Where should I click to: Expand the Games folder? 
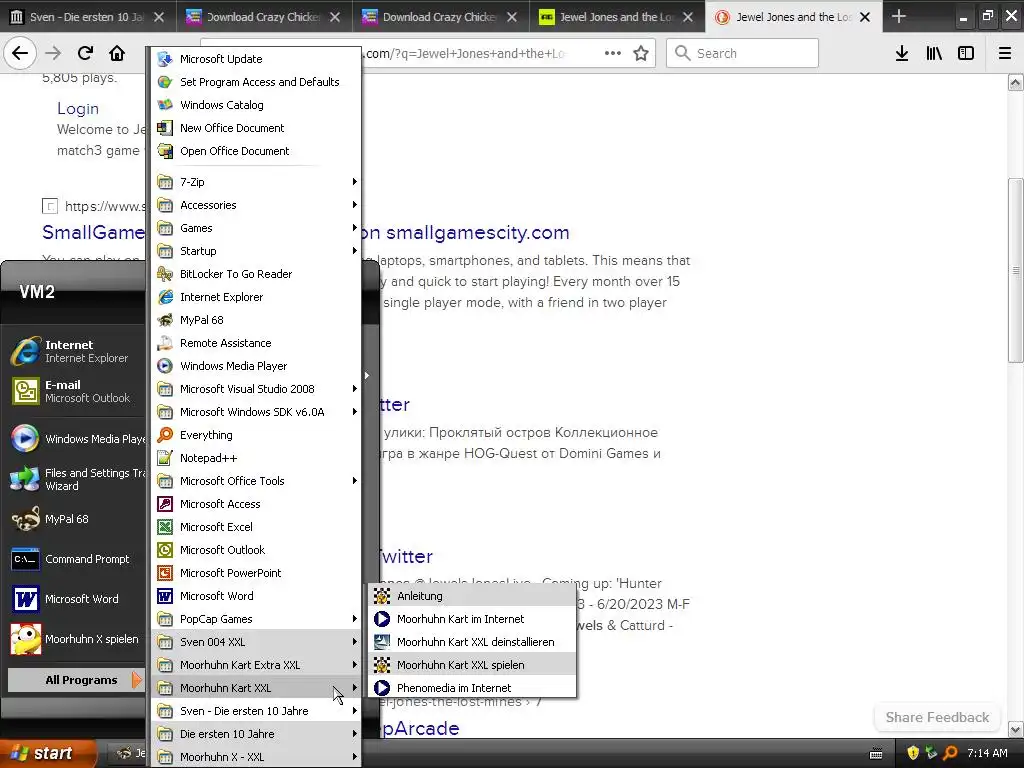256,228
